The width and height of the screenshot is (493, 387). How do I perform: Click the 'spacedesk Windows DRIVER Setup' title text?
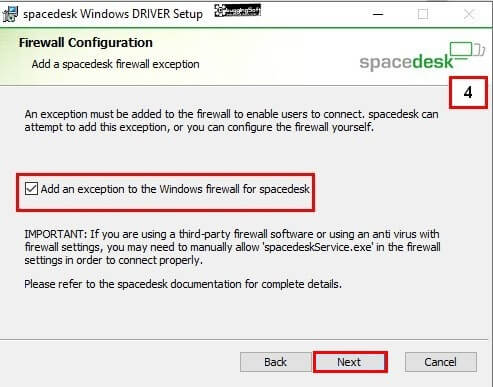pyautogui.click(x=113, y=14)
